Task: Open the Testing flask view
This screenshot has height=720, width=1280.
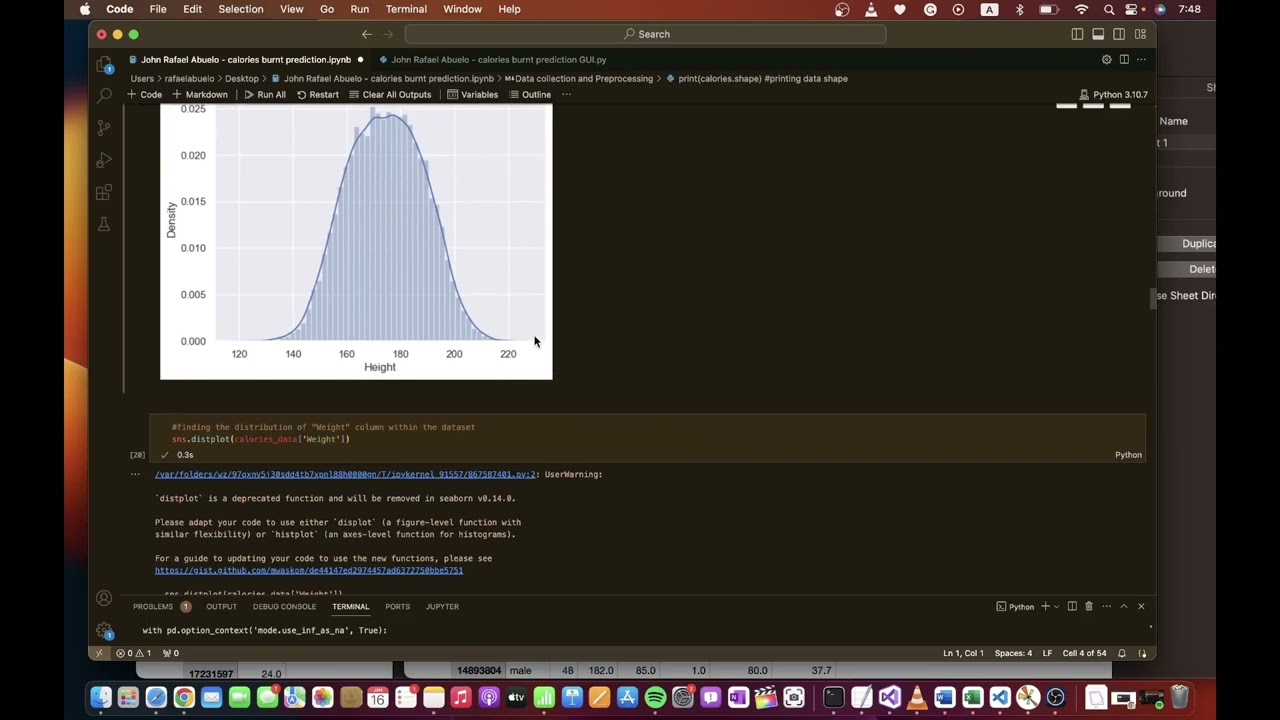Action: (x=104, y=224)
